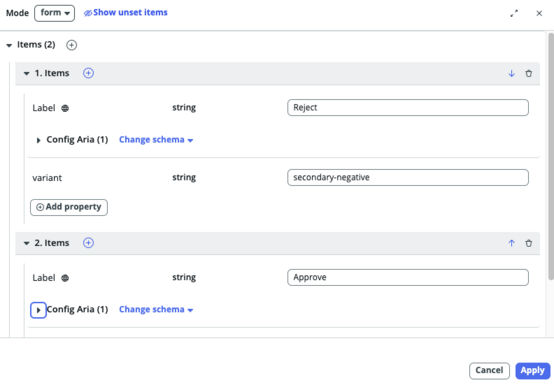The image size is (554, 385).
Task: Open Change schema dropdown under Approve
Action: [156, 310]
